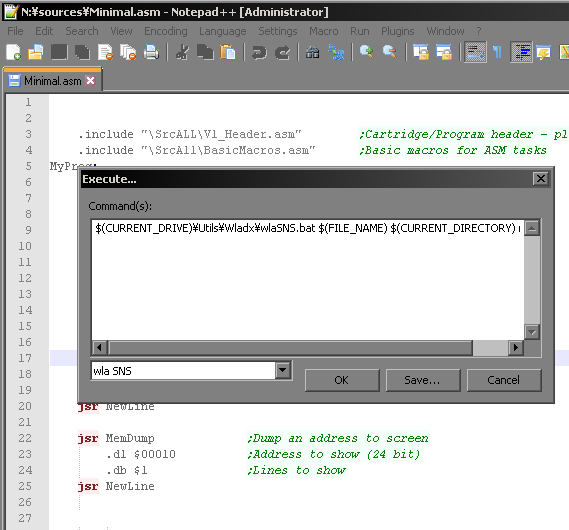The height and width of the screenshot is (530, 569).
Task: Open the View menu
Action: [x=121, y=31]
